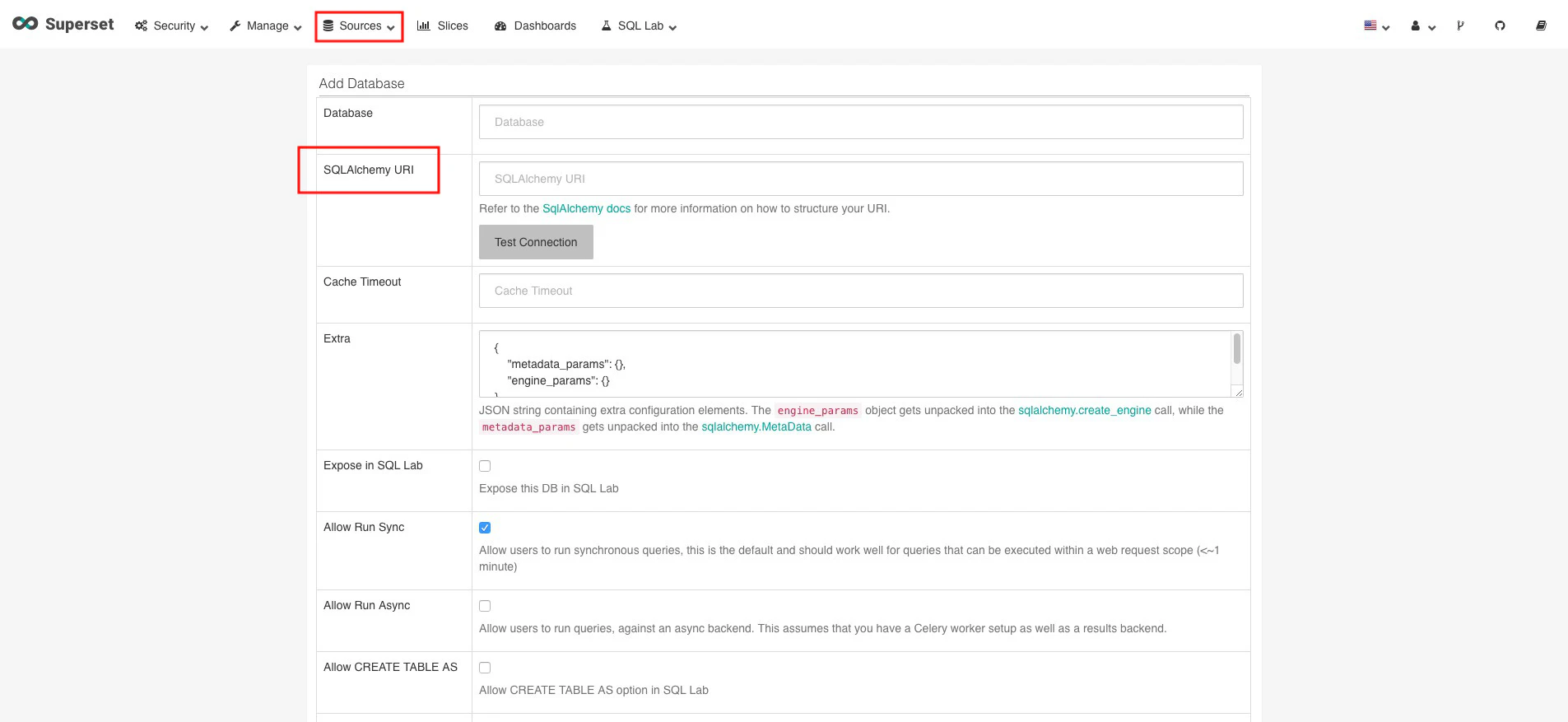The image size is (1568, 722).
Task: Open the language flag selector
Action: coord(1376,26)
